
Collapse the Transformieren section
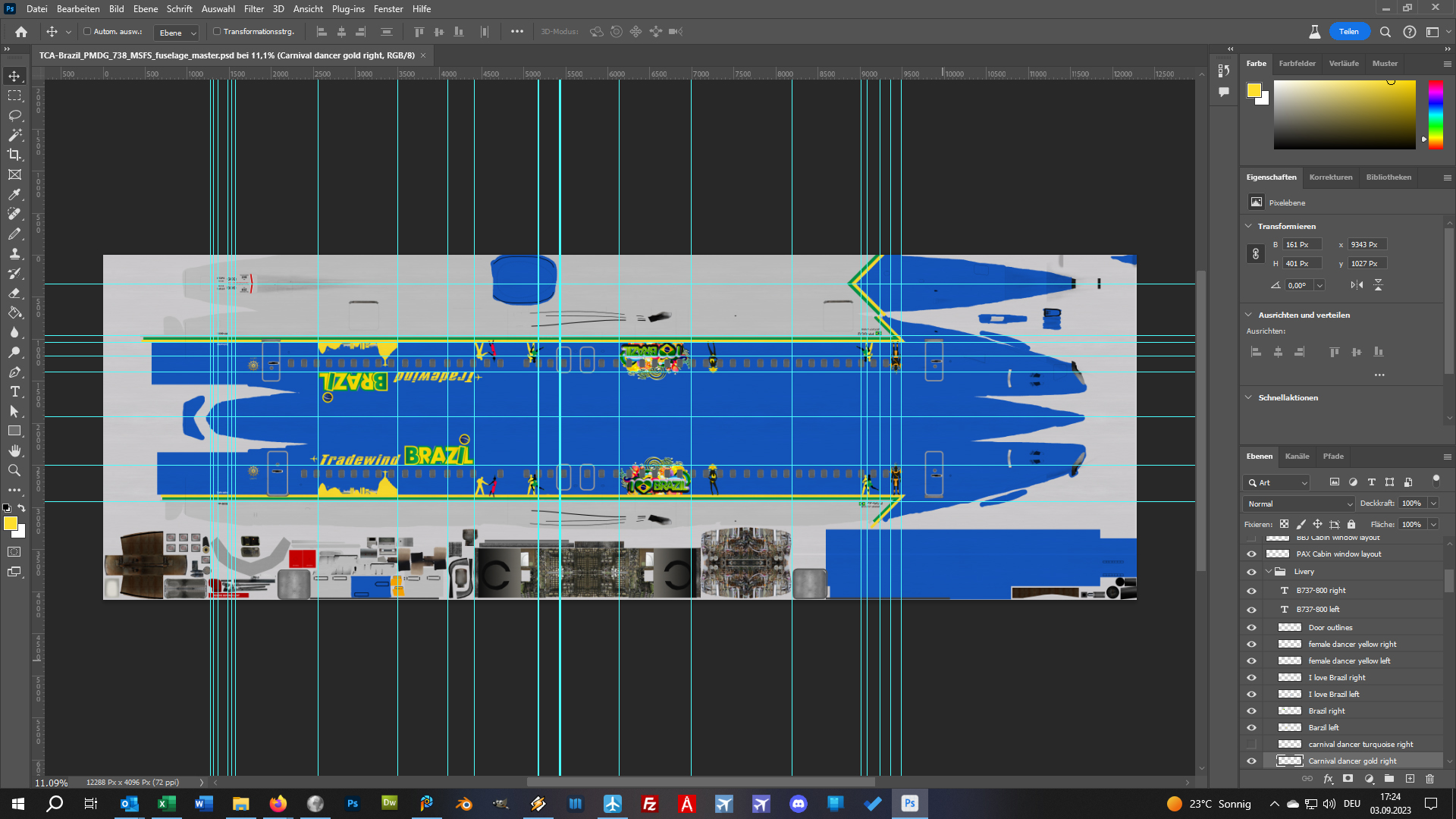pyautogui.click(x=1248, y=226)
